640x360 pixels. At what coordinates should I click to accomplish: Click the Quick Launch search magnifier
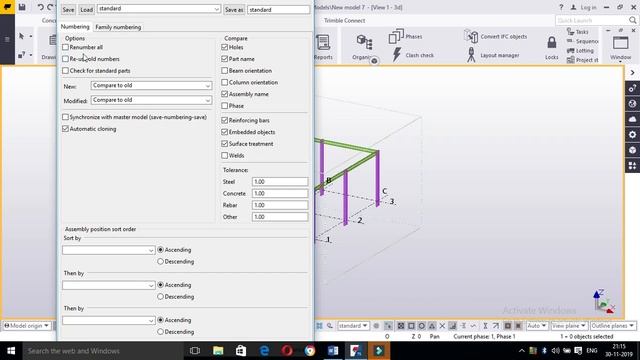pyautogui.click(x=632, y=20)
